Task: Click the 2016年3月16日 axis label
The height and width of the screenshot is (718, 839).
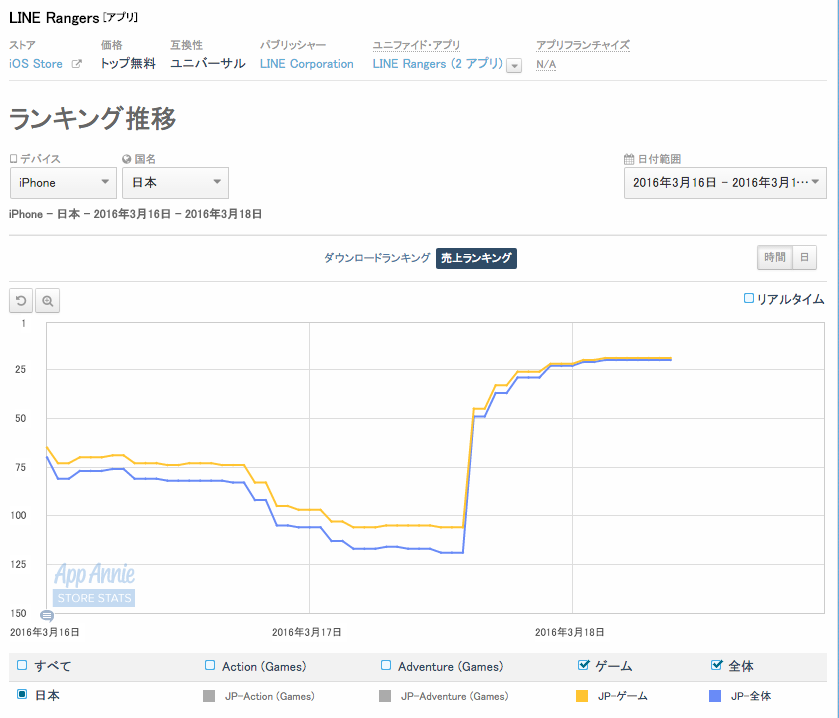Action: 44,632
